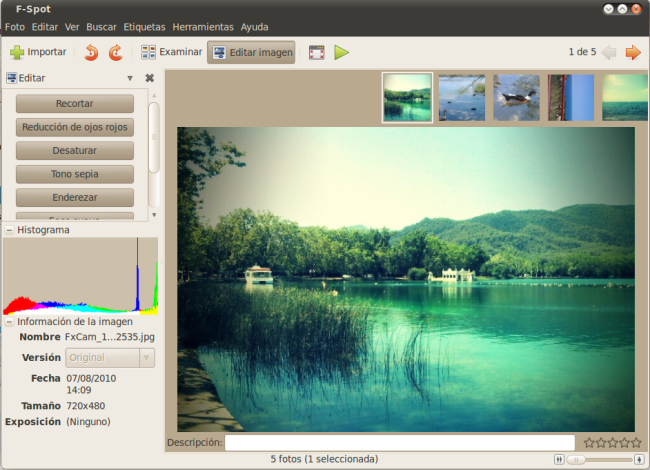The height and width of the screenshot is (470, 650).
Task: Click the Editar panel header icon
Action: tap(12, 78)
